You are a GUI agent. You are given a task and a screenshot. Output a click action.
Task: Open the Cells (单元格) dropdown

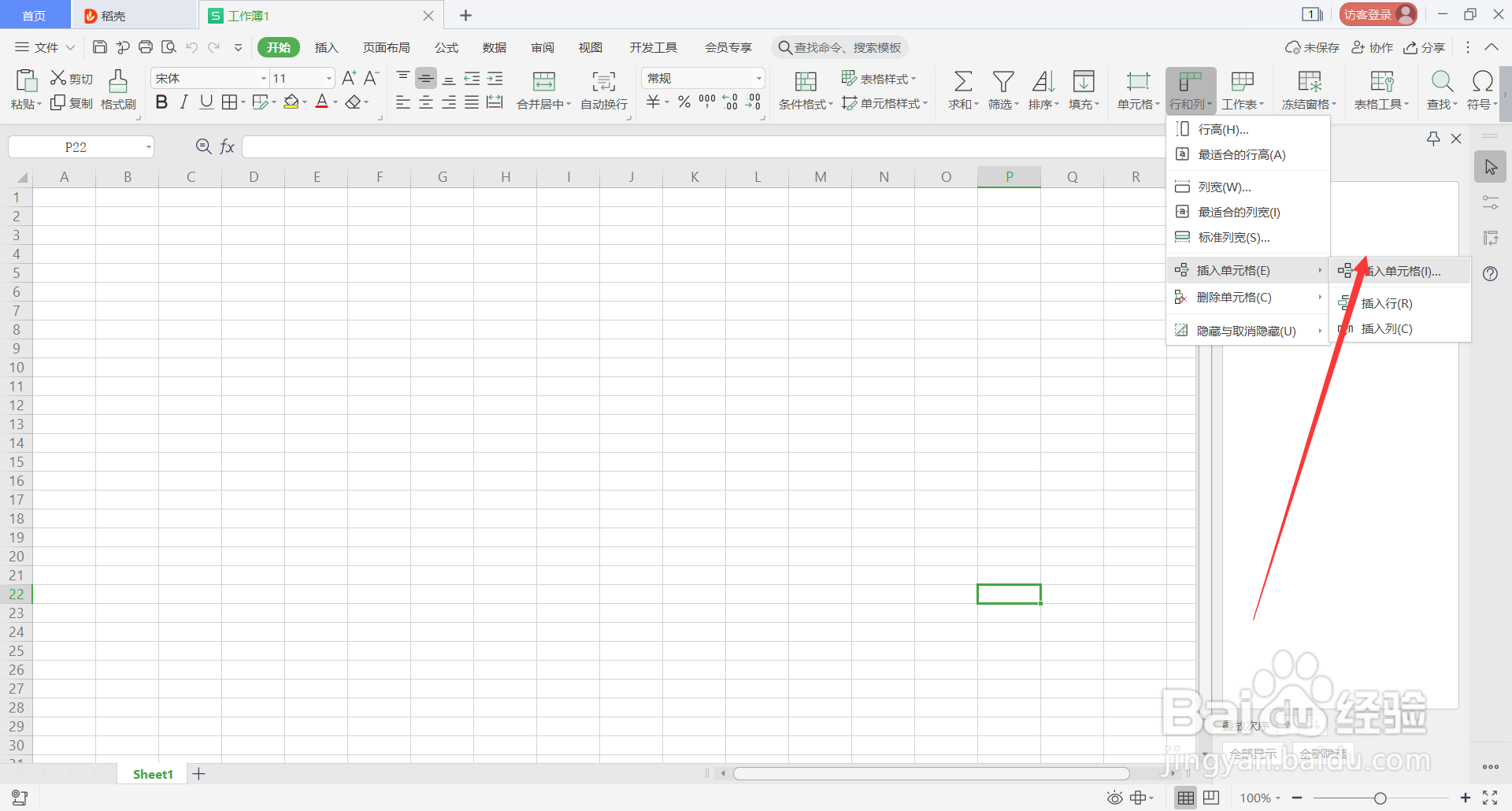coord(1138,90)
